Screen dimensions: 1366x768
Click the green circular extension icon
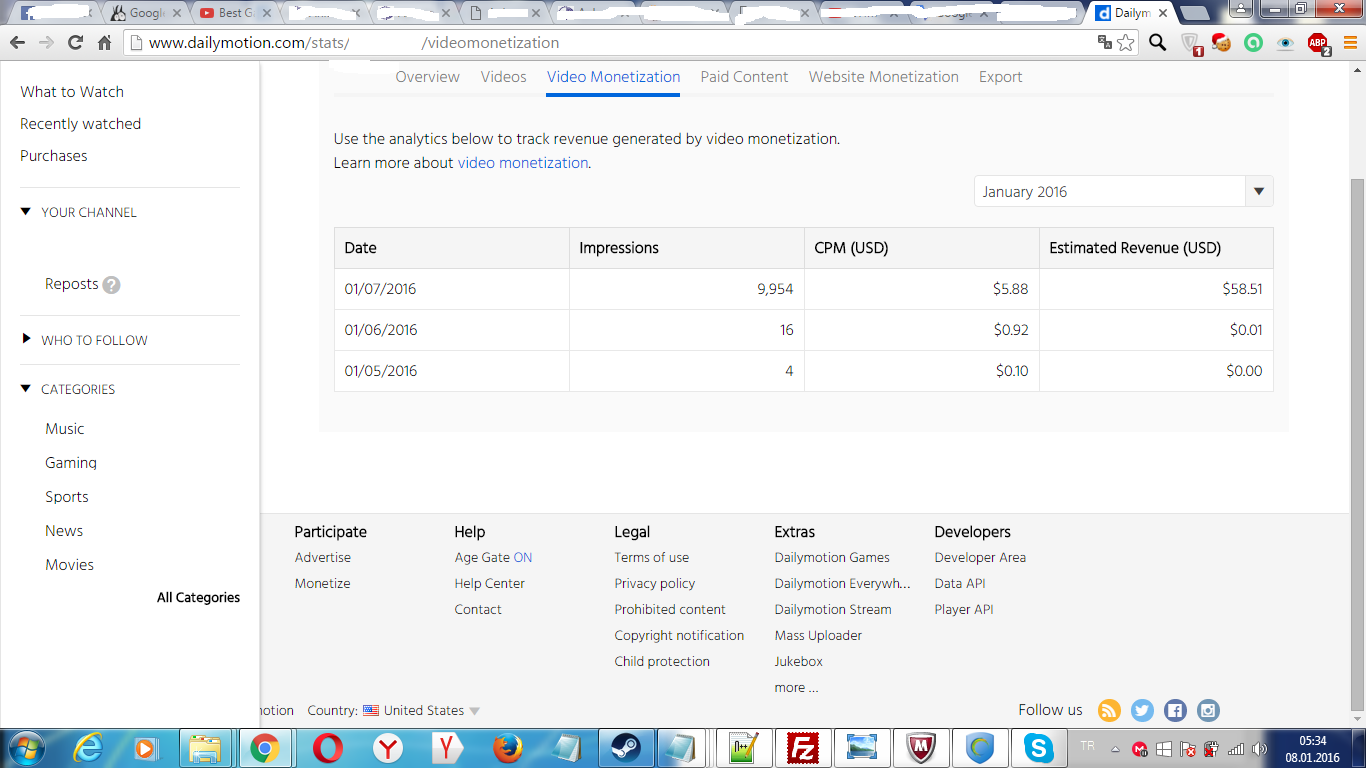coord(1253,43)
